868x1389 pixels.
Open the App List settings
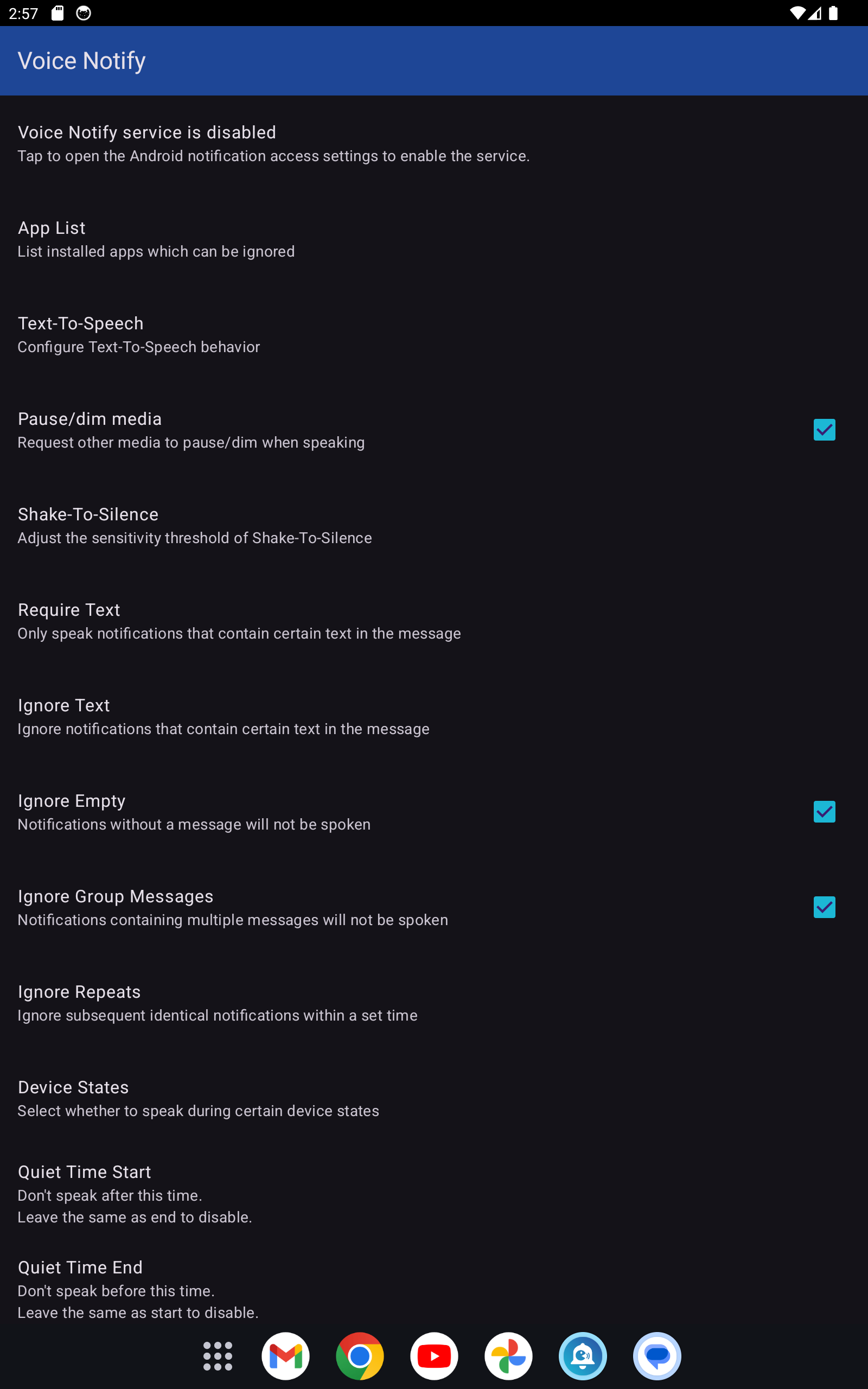click(156, 239)
